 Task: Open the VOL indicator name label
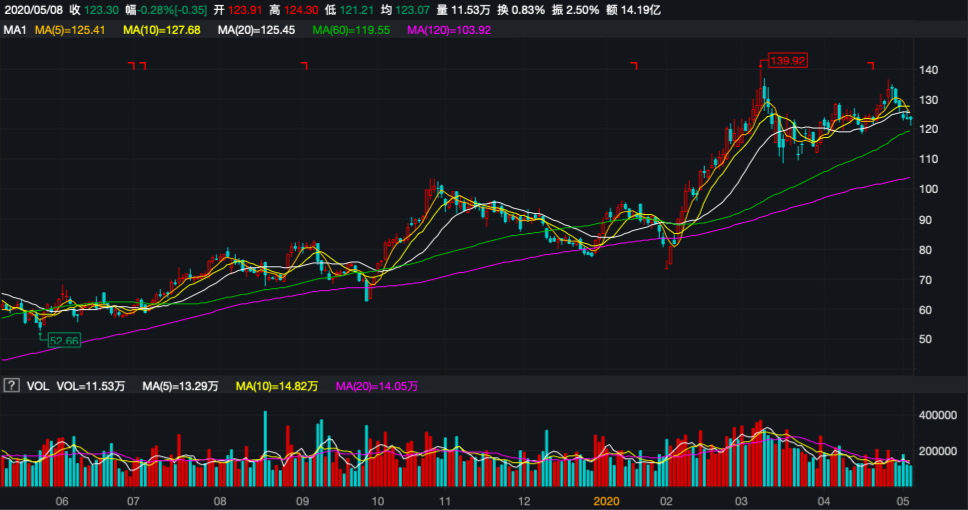coord(38,385)
